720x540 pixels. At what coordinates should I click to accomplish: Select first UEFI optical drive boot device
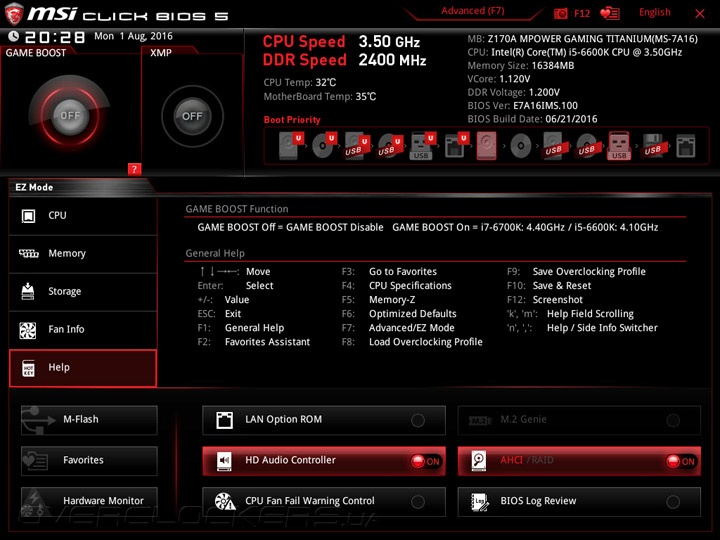324,146
